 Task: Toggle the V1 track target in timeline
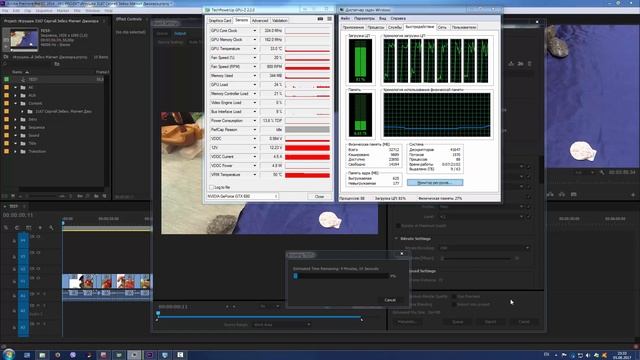point(23,281)
